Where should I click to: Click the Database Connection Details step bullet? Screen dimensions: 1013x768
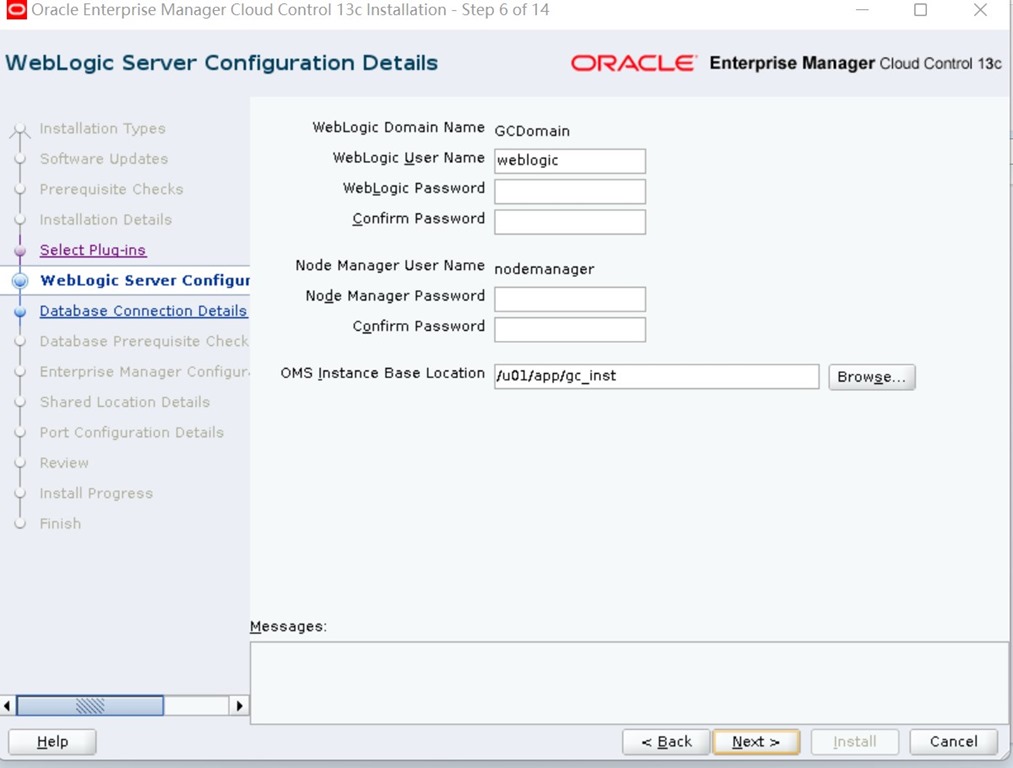point(20,311)
